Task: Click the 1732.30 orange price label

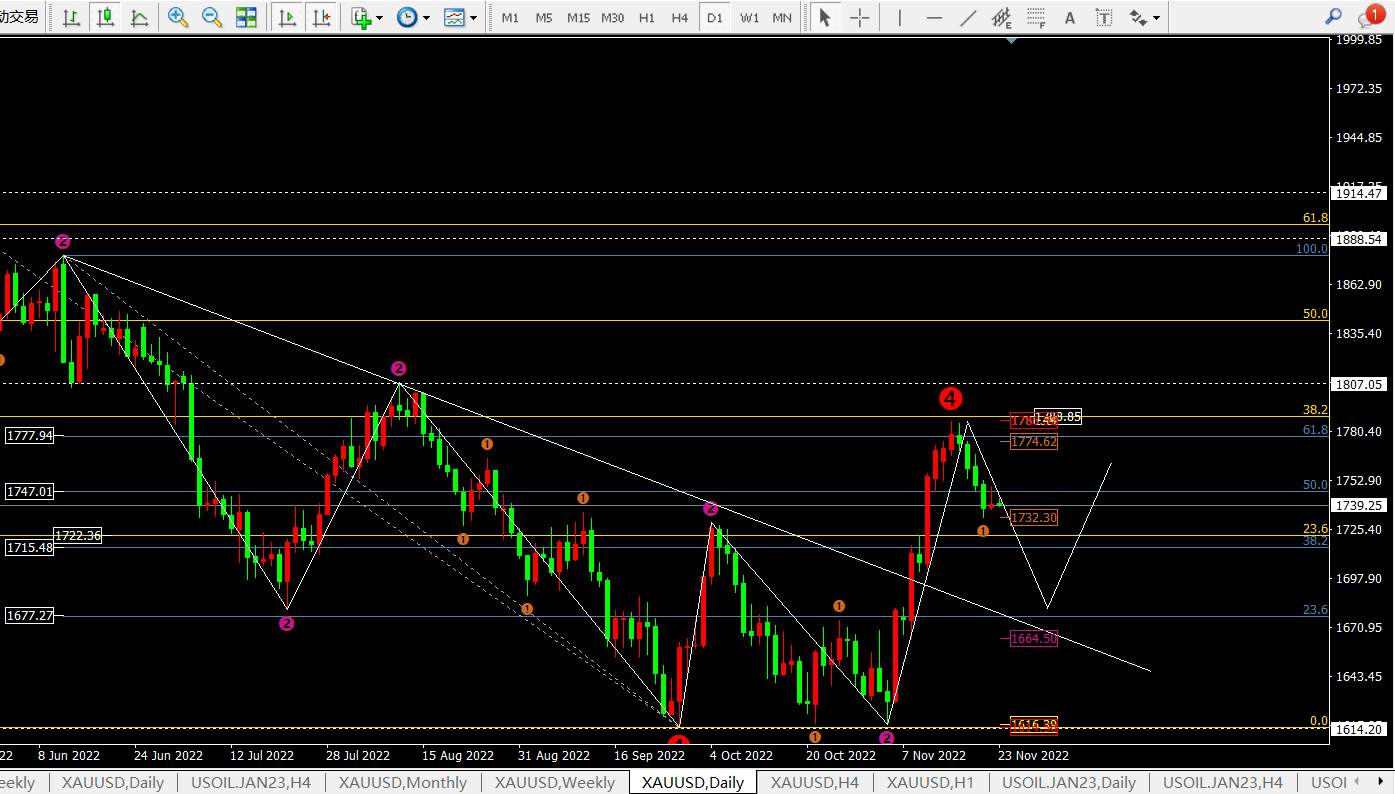Action: pos(1034,517)
